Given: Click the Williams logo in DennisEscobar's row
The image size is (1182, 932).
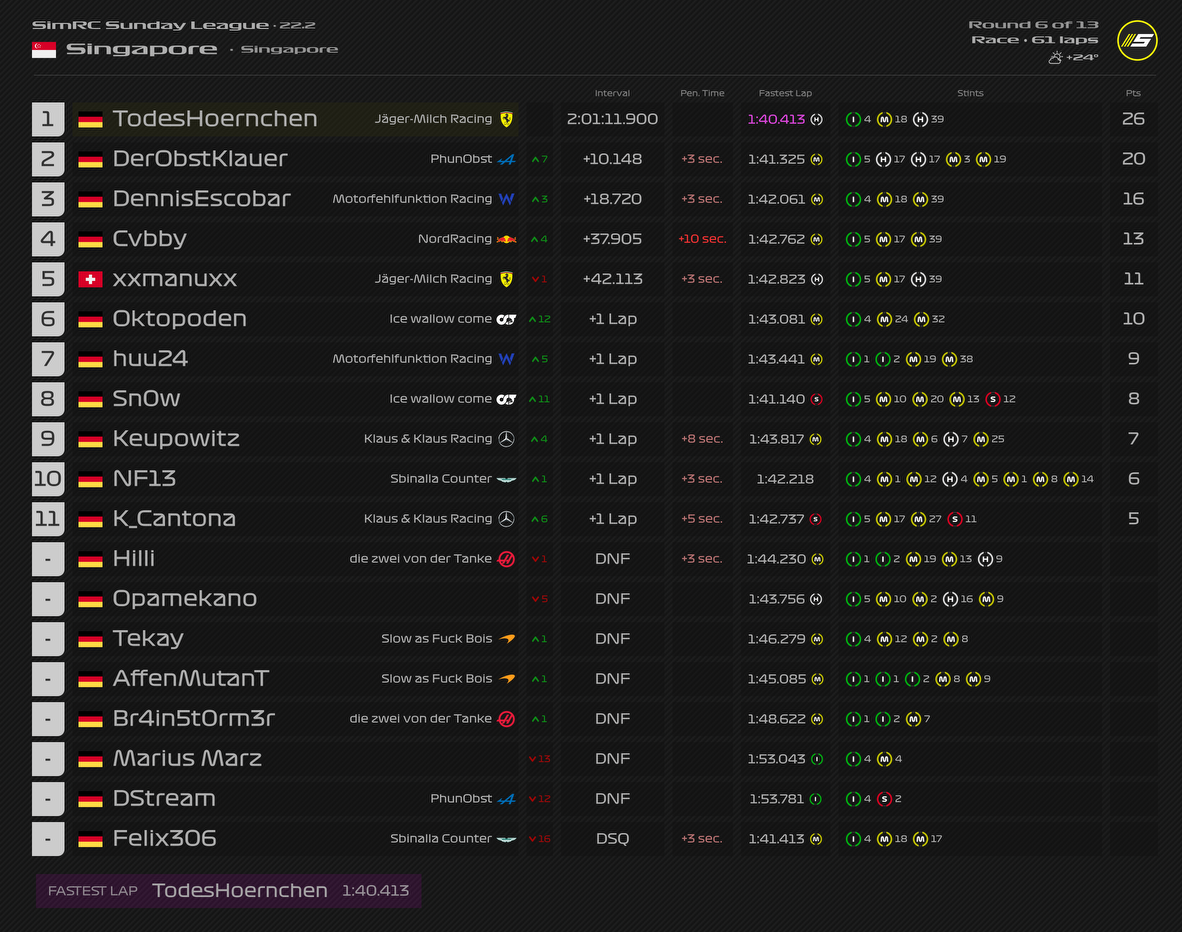Looking at the screenshot, I should pos(507,199).
